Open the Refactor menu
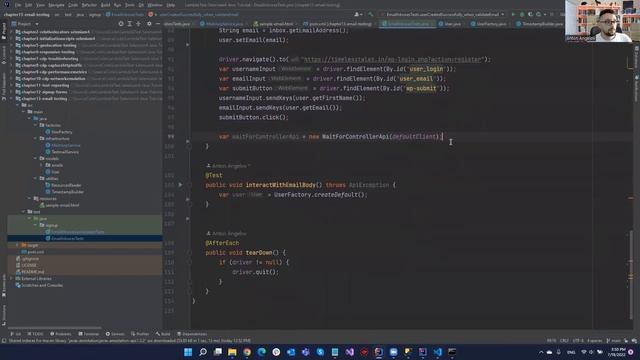The width and height of the screenshot is (640, 360). pyautogui.click(x=89, y=5)
